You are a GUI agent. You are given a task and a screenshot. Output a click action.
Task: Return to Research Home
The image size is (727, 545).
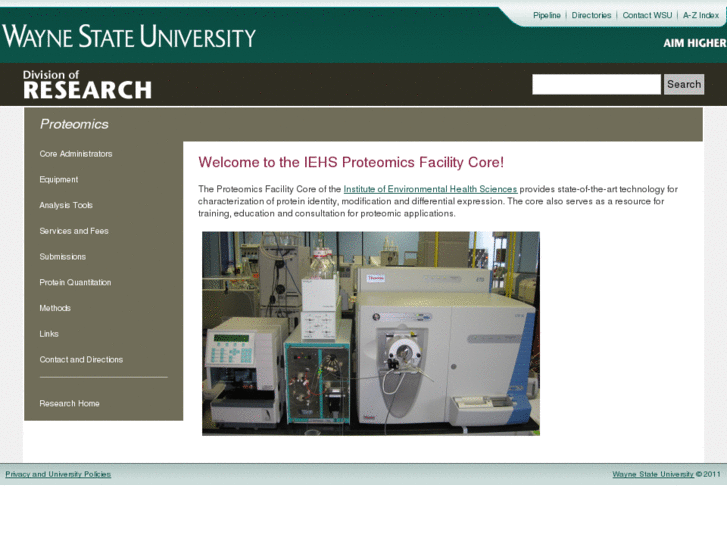click(x=69, y=404)
